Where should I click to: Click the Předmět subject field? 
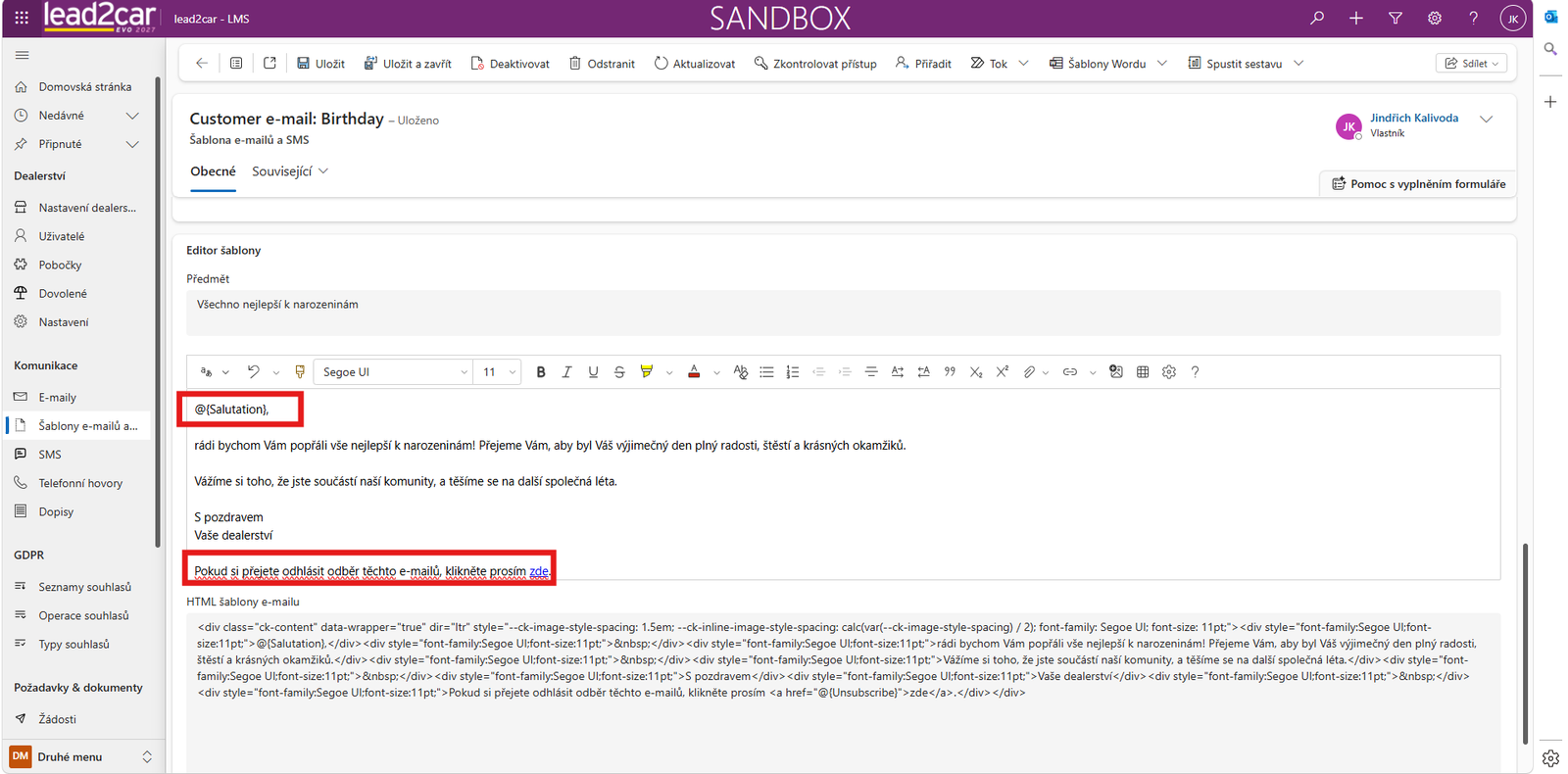click(843, 313)
